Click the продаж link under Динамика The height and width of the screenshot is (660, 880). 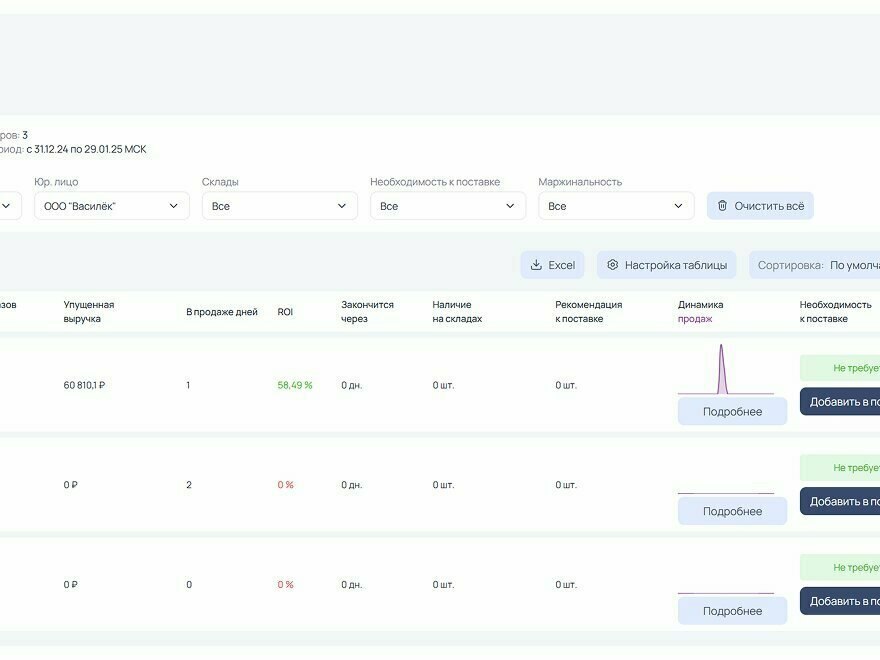point(695,319)
